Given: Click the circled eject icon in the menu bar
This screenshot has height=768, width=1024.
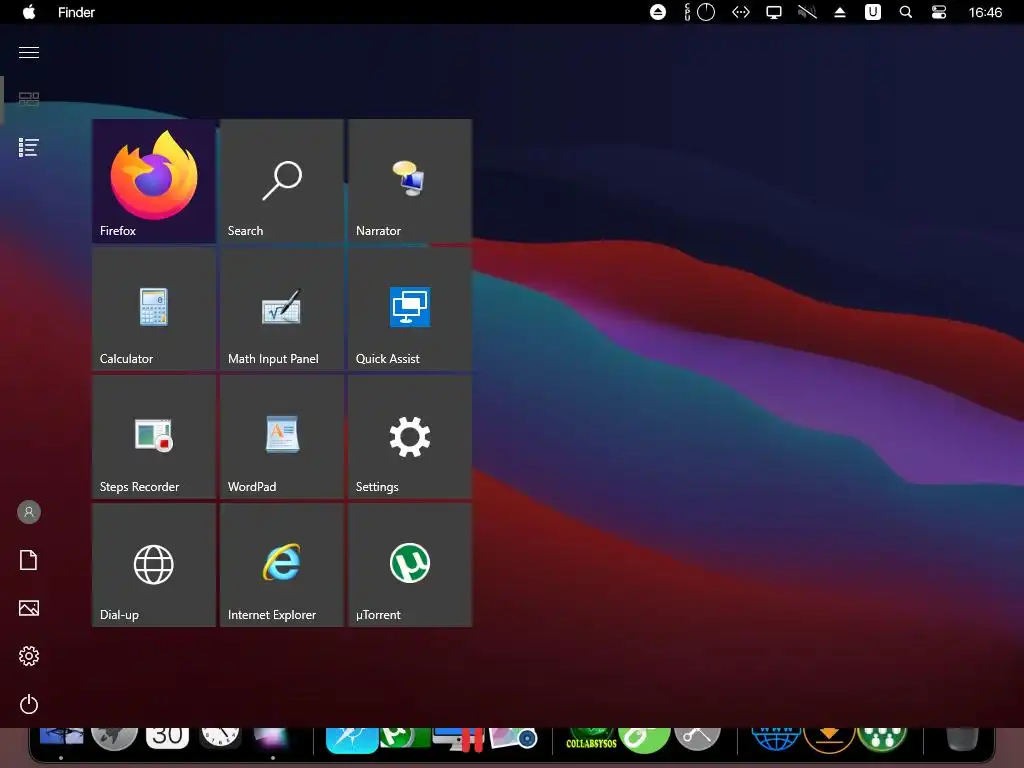Looking at the screenshot, I should pyautogui.click(x=658, y=12).
